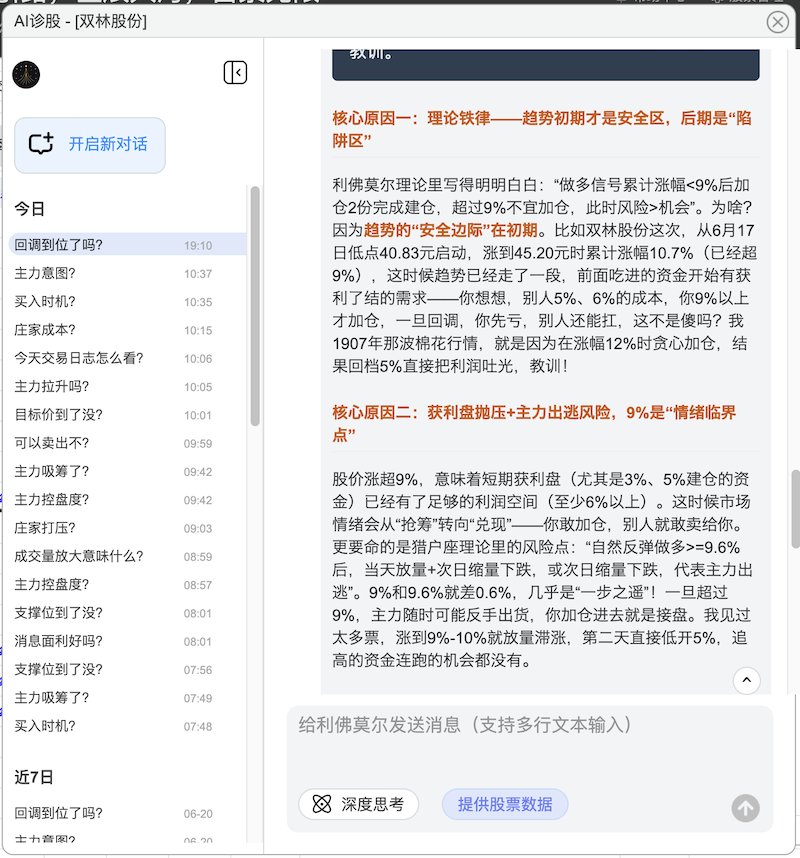Click the scroll-to-top chevron button
This screenshot has width=800, height=858.
(746, 680)
